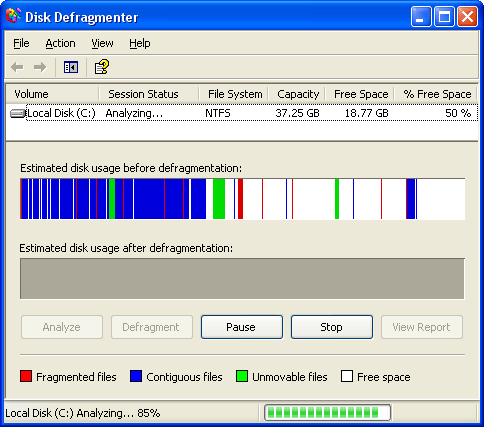
Task: Click the Estimated disk usage after defragmentation label
Action: 126,248
